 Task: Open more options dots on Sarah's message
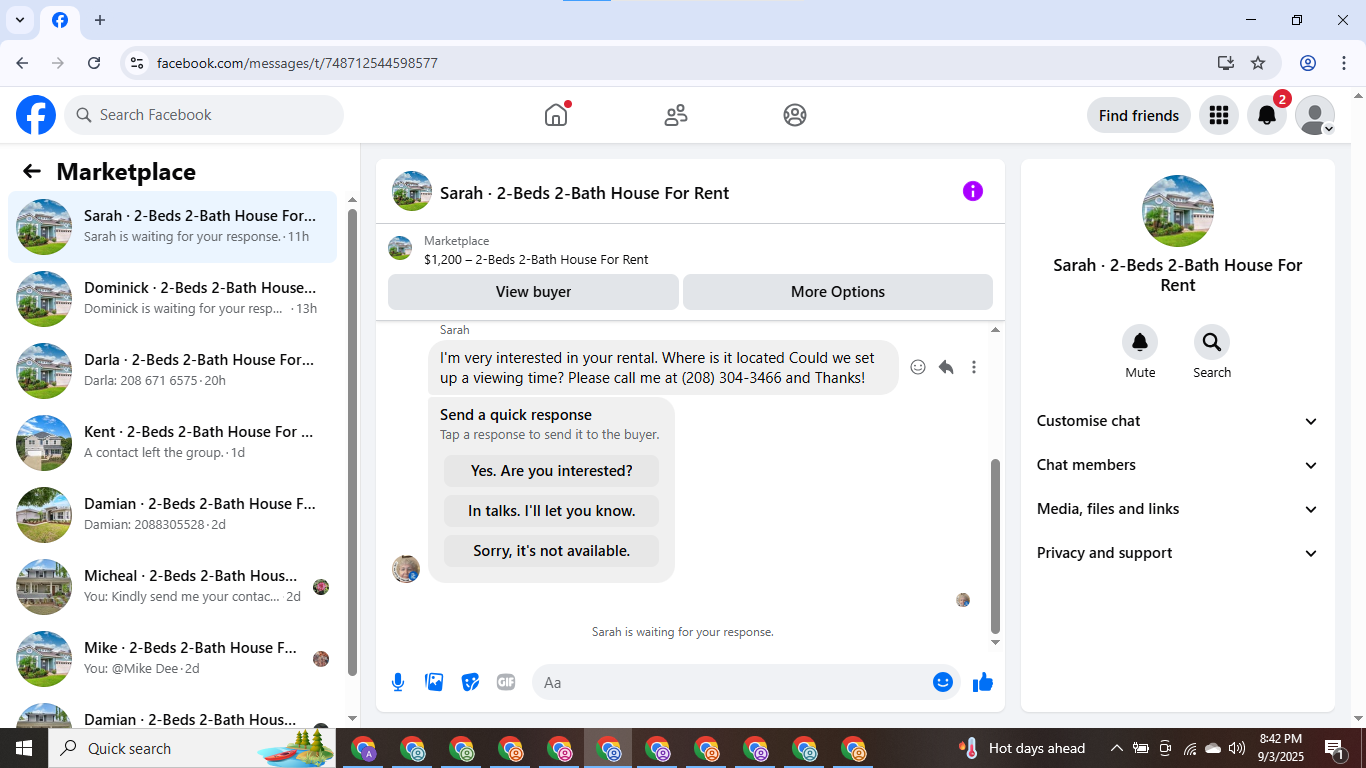click(x=974, y=367)
